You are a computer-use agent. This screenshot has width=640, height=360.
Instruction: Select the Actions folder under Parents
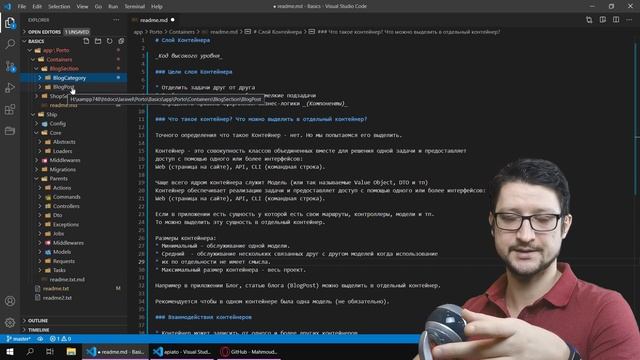[x=62, y=188]
